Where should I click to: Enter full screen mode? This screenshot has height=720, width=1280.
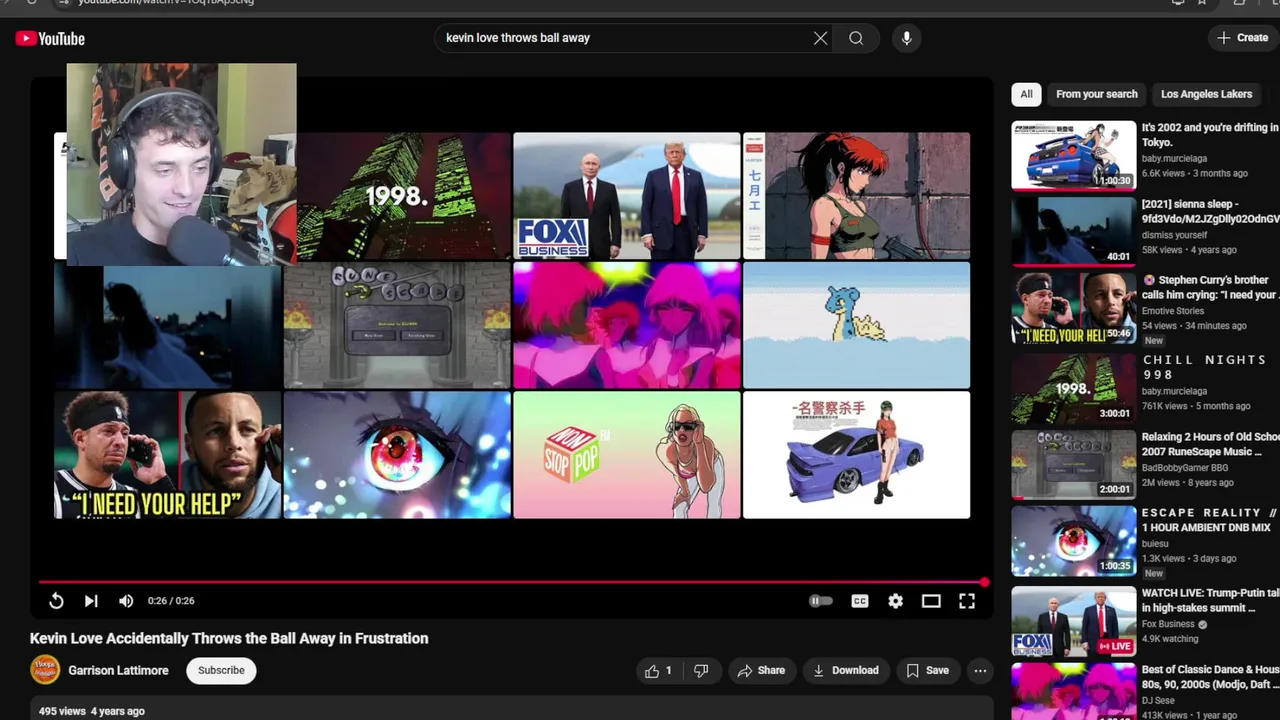click(967, 601)
